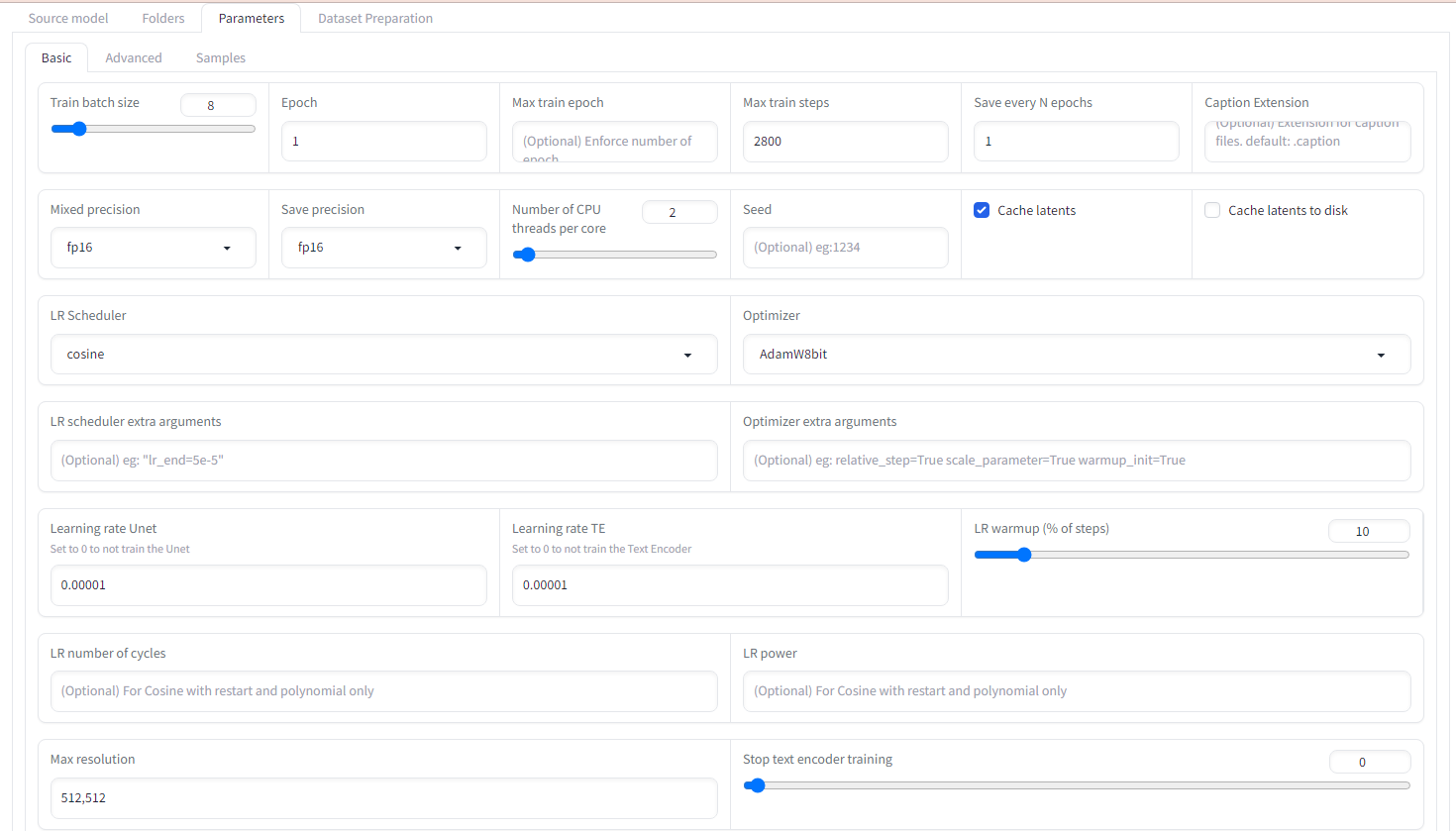Switch to the Source model tab

coord(68,18)
